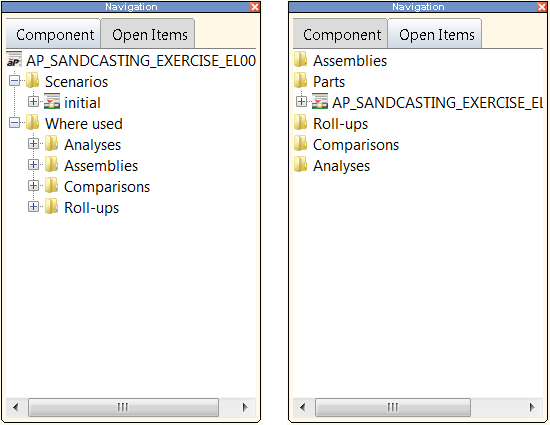Switch to Component tab in right panel
The image size is (550, 425).
340,34
